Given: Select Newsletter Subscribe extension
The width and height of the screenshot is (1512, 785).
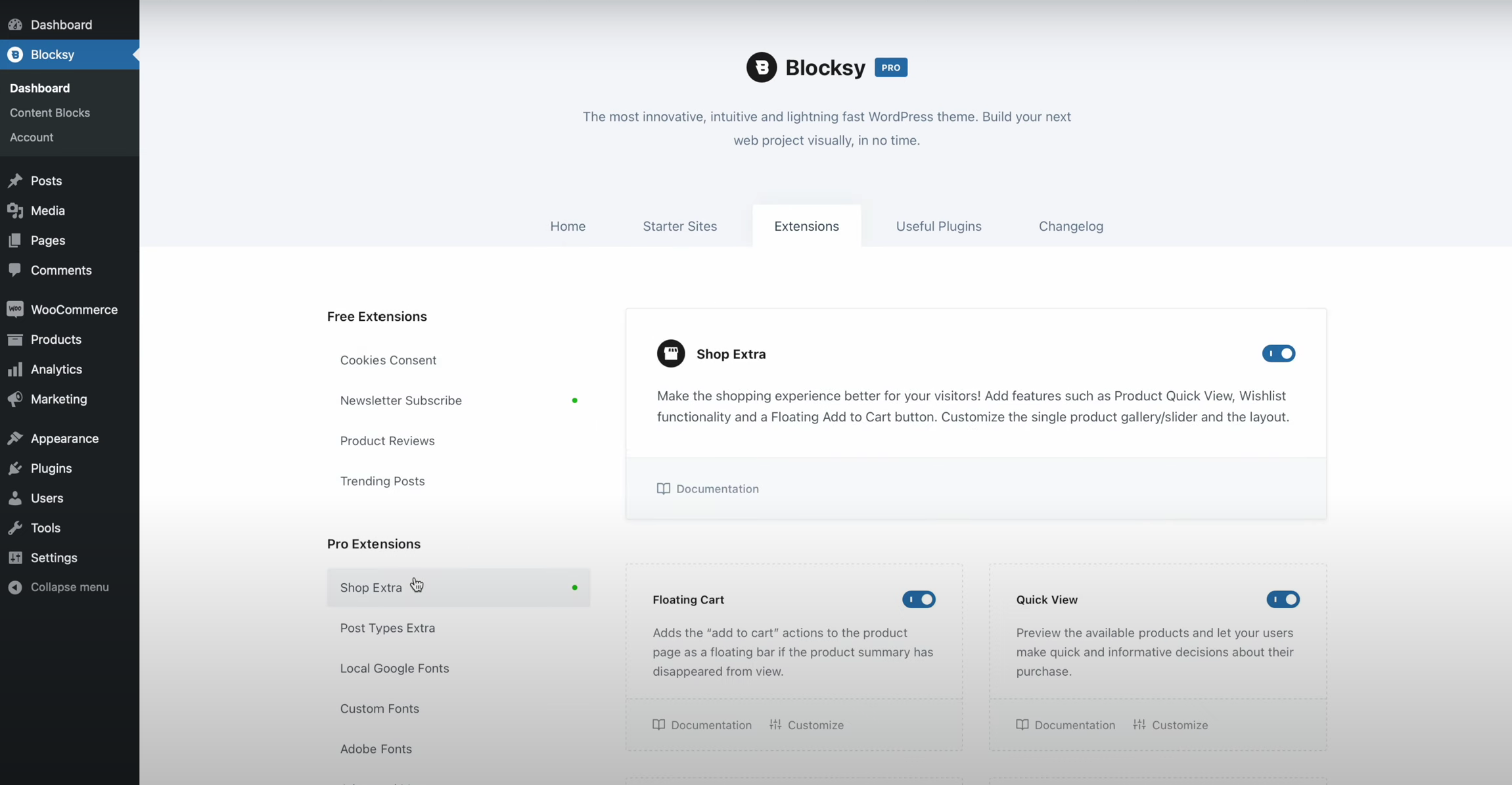Looking at the screenshot, I should 401,400.
